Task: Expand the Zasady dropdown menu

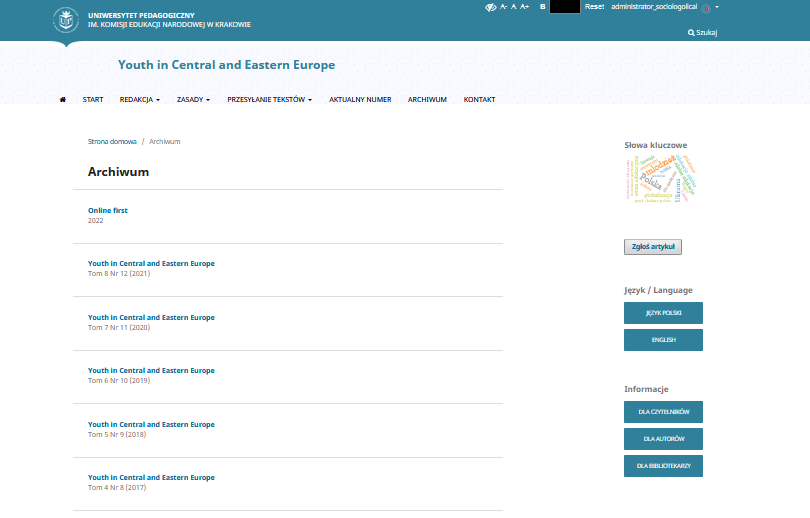Action: [193, 100]
